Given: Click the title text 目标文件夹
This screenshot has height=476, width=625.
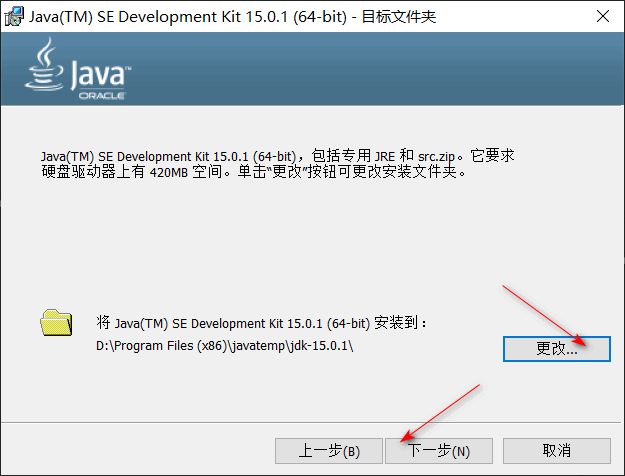Looking at the screenshot, I should pyautogui.click(x=399, y=17).
